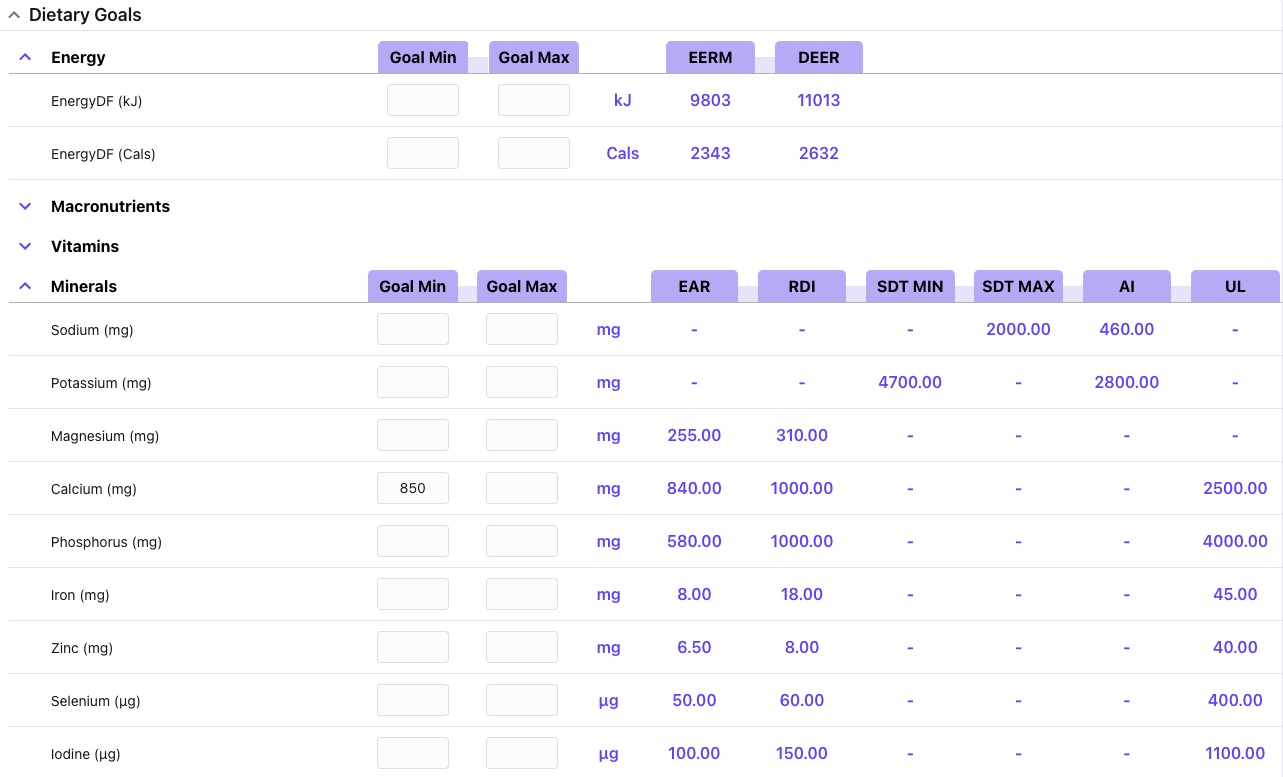Viewport: 1283px width, 777px height.
Task: Click Potassium AI value 2800.00
Action: coord(1127,382)
